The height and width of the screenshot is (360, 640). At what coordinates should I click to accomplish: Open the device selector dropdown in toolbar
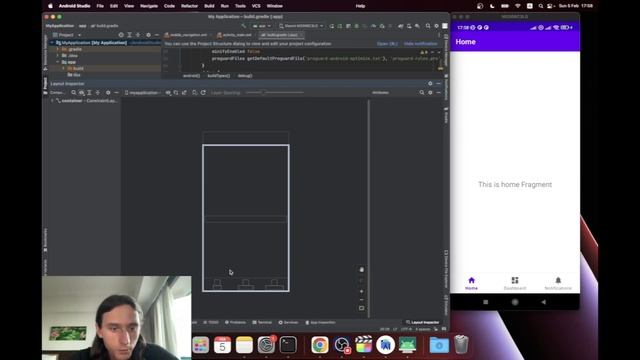click(301, 26)
